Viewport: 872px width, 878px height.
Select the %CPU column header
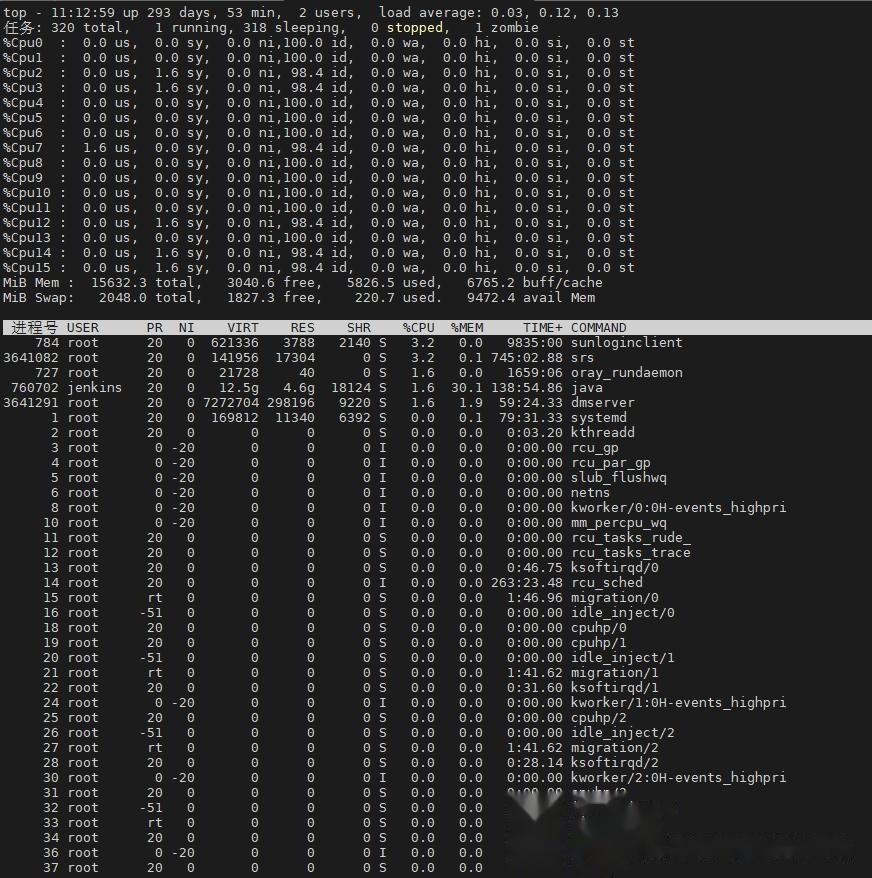(418, 328)
